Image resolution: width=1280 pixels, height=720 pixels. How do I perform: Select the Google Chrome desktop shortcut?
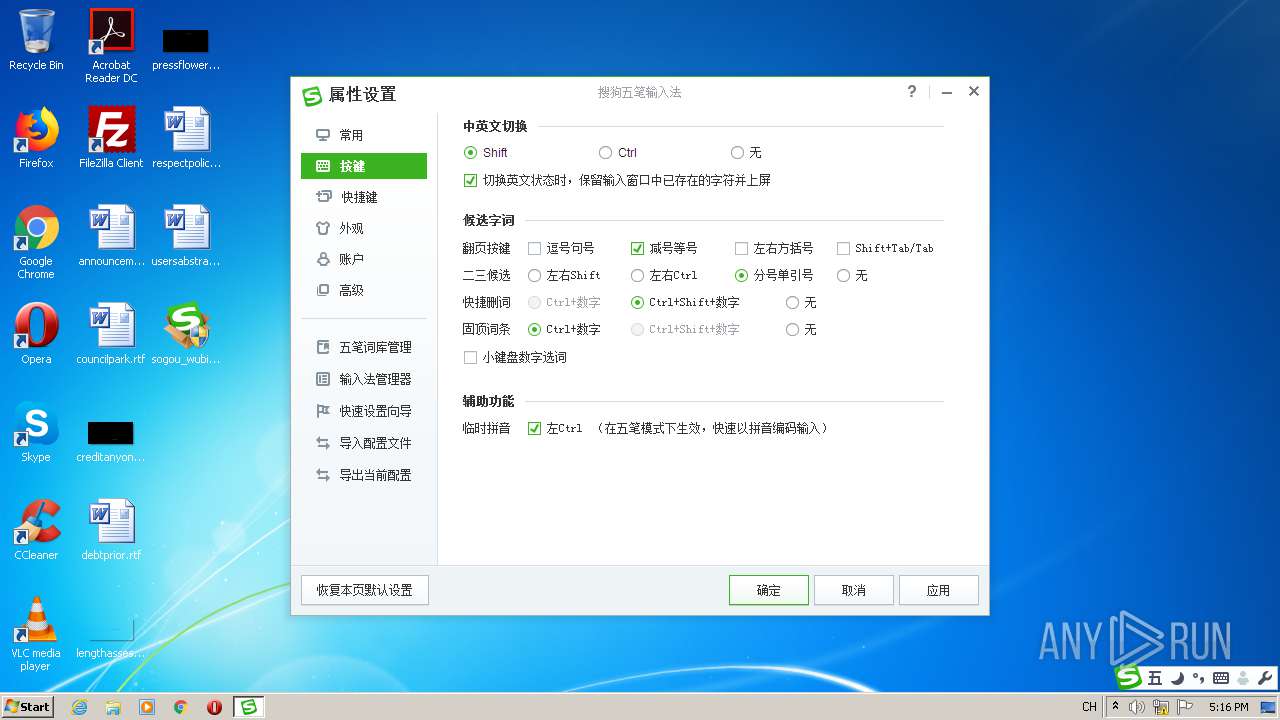[36, 242]
